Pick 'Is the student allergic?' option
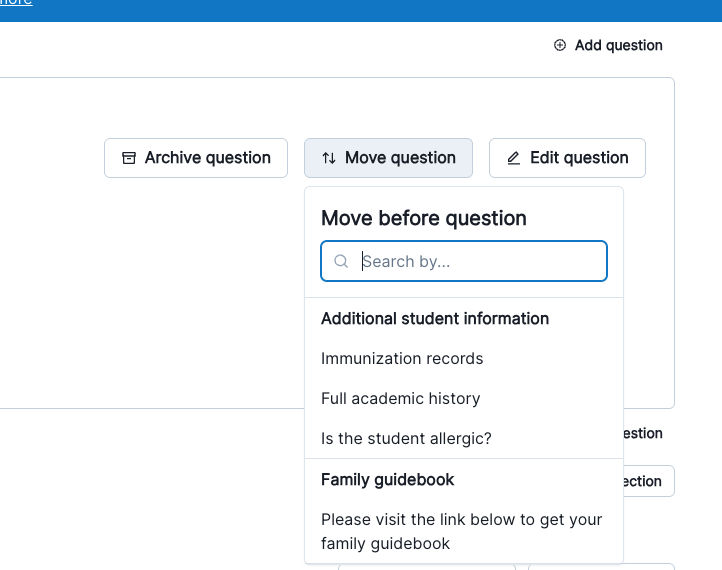Viewport: 722px width, 570px height. point(406,438)
